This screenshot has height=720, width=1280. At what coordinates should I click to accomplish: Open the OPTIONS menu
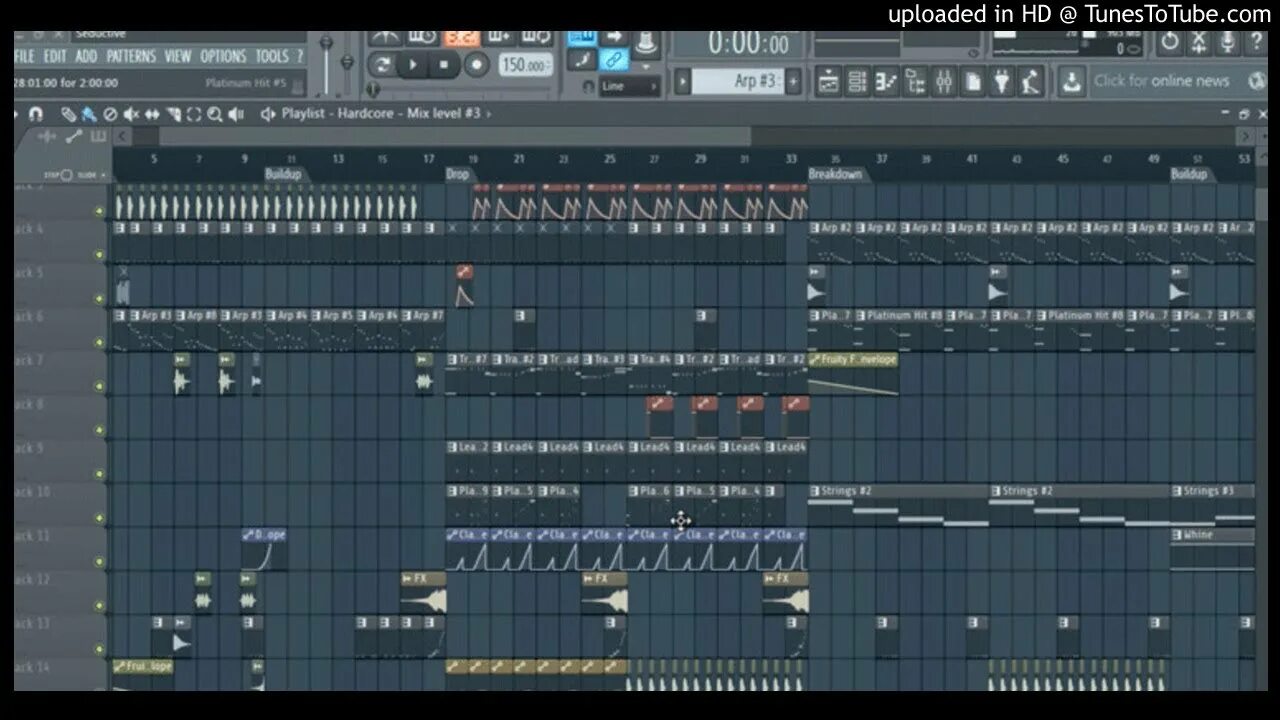click(x=223, y=57)
